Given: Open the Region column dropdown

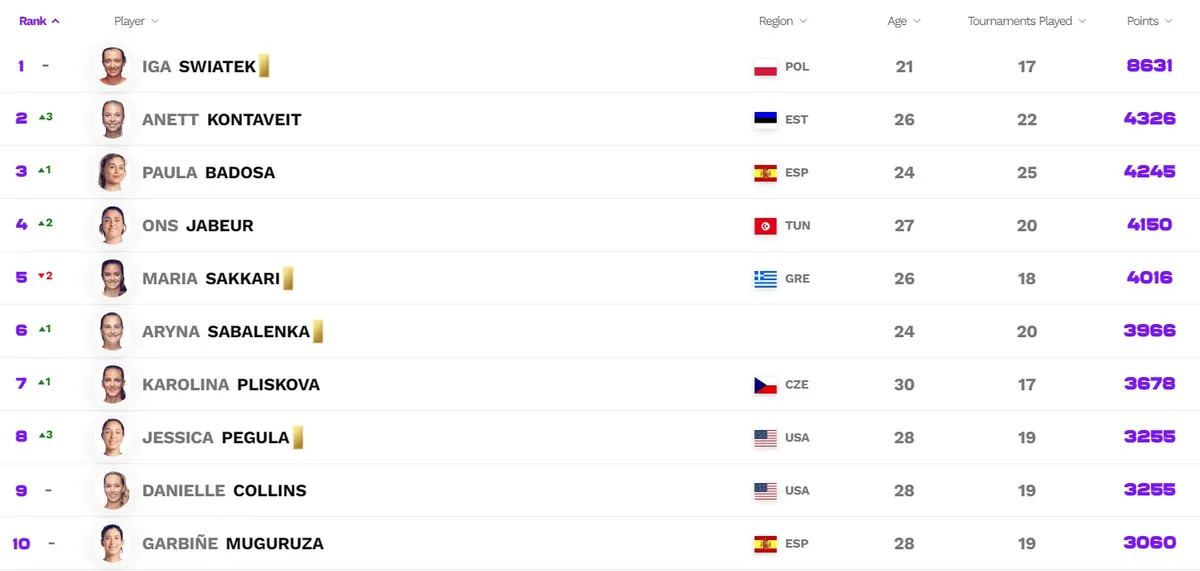Looking at the screenshot, I should pos(783,21).
